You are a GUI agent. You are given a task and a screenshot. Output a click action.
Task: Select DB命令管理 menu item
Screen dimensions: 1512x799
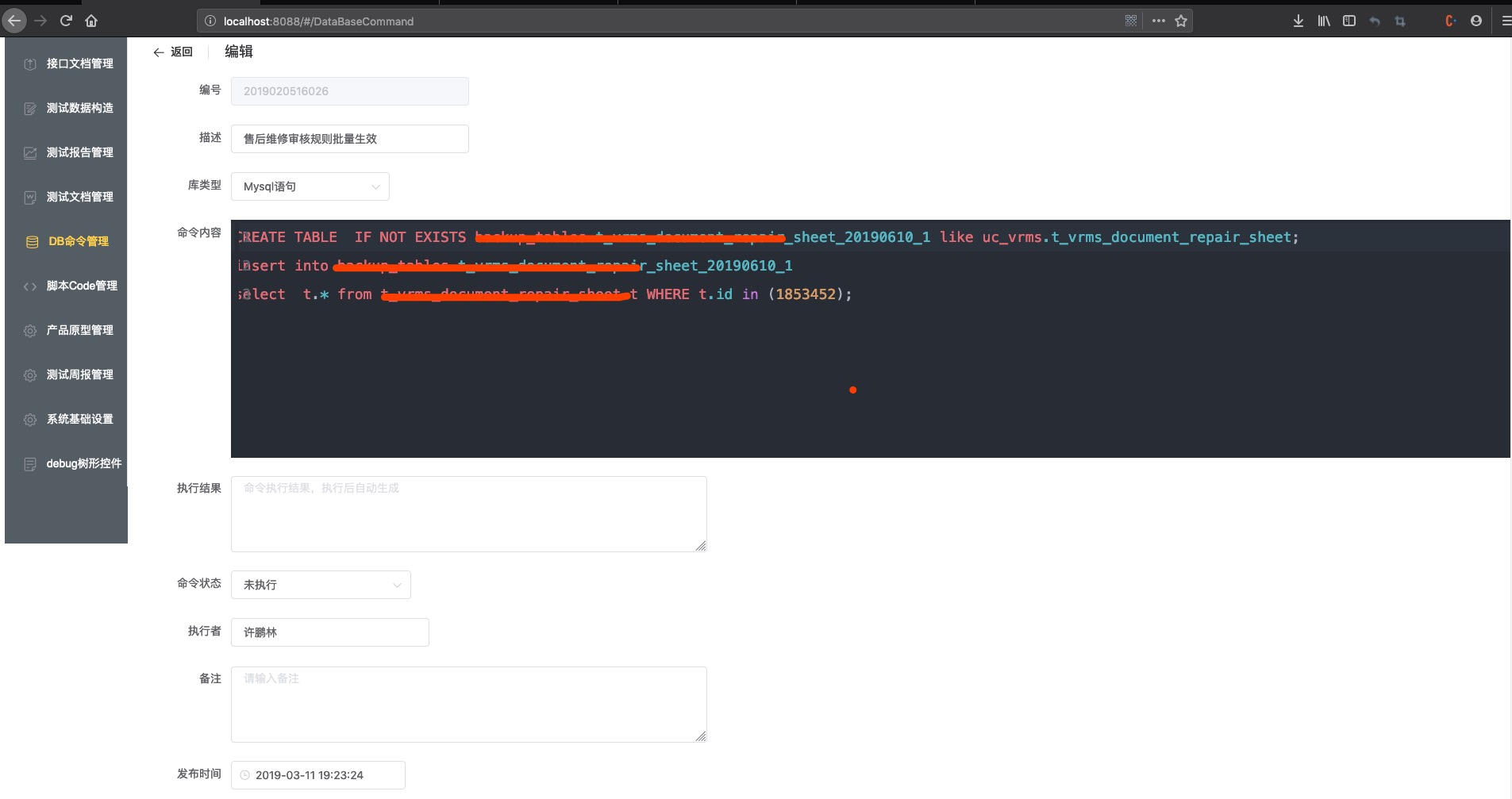pos(66,241)
